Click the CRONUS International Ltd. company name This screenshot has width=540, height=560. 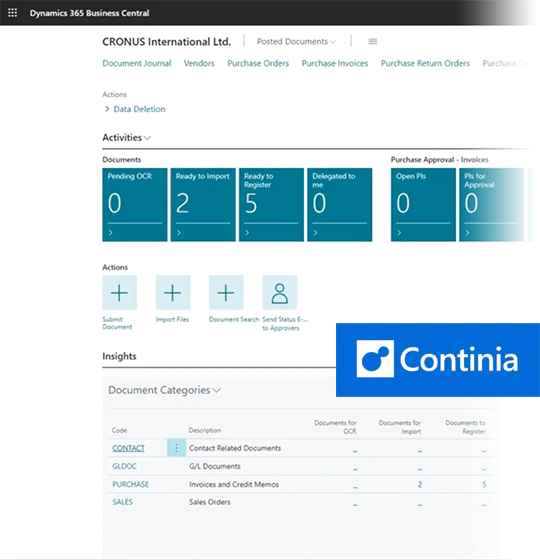166,42
